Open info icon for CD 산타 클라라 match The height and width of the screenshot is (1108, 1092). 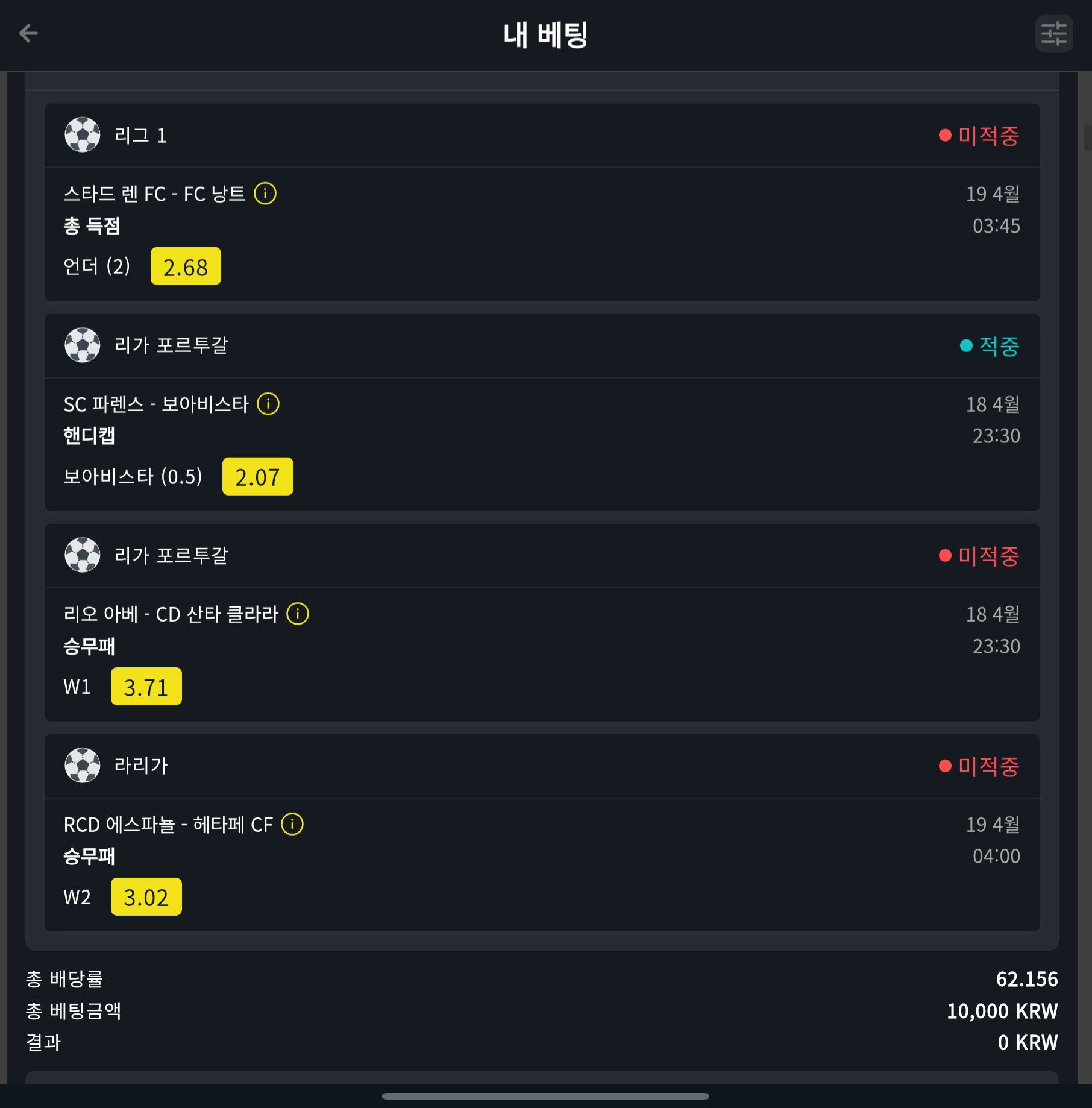point(298,614)
